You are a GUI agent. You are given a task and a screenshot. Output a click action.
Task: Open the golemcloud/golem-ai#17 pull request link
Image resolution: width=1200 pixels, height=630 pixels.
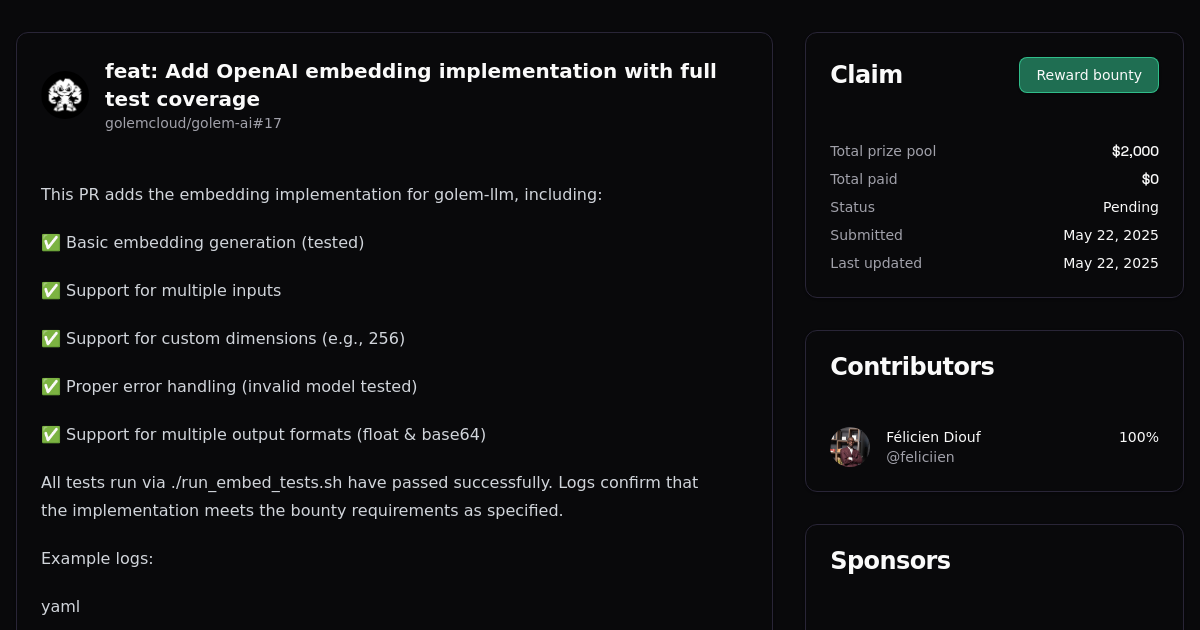[x=193, y=123]
